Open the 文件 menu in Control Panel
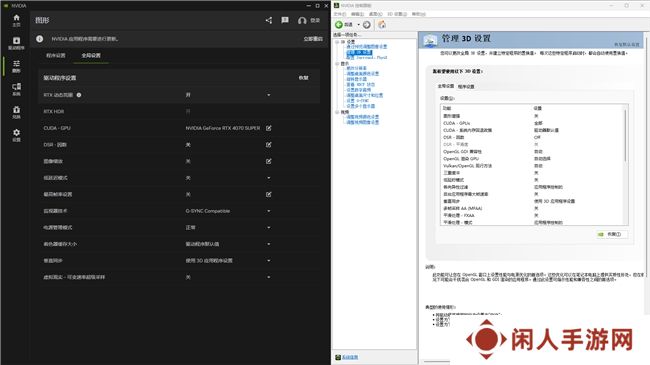This screenshot has width=650, height=365. point(340,14)
